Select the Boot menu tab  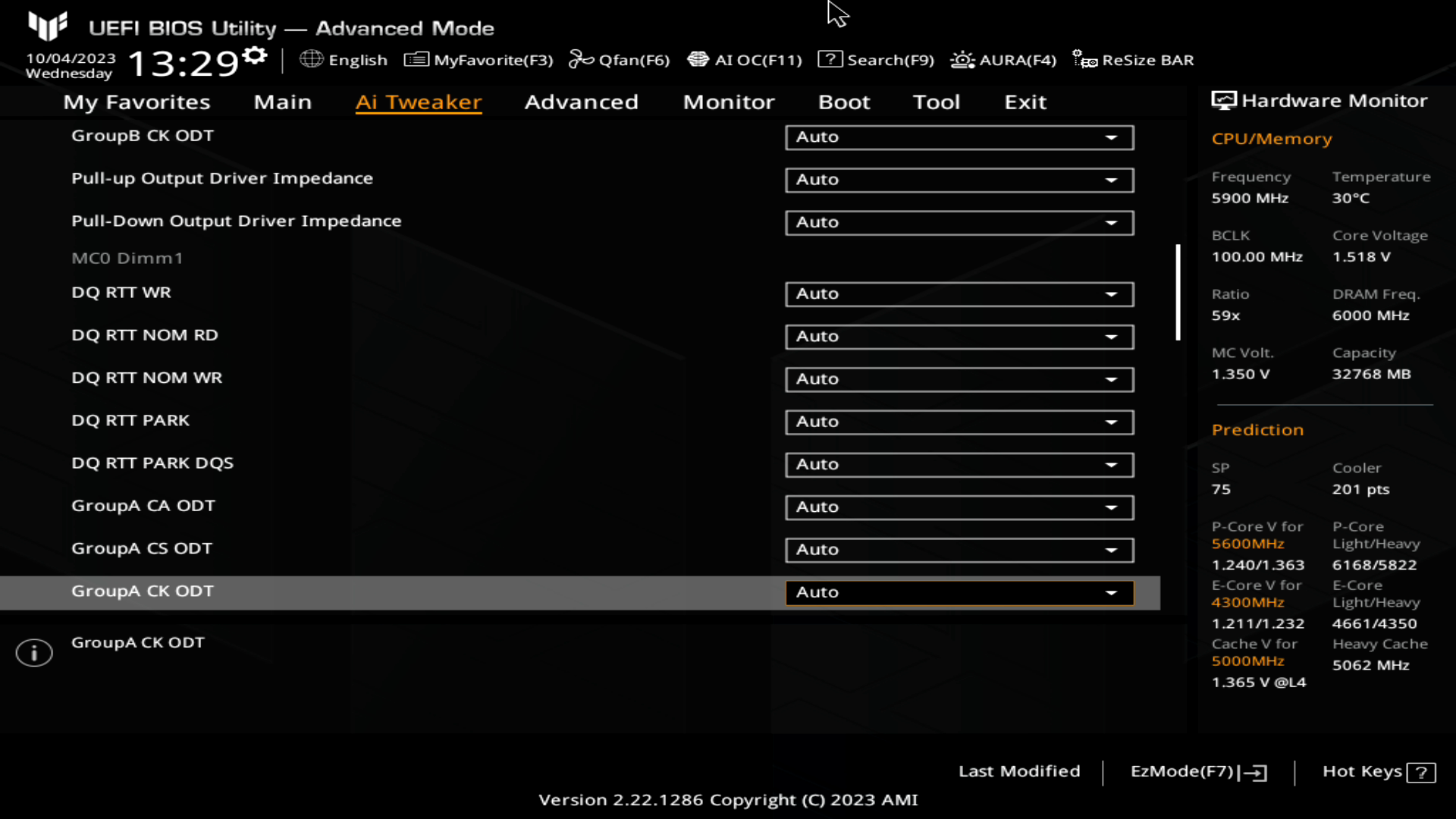[x=844, y=101]
